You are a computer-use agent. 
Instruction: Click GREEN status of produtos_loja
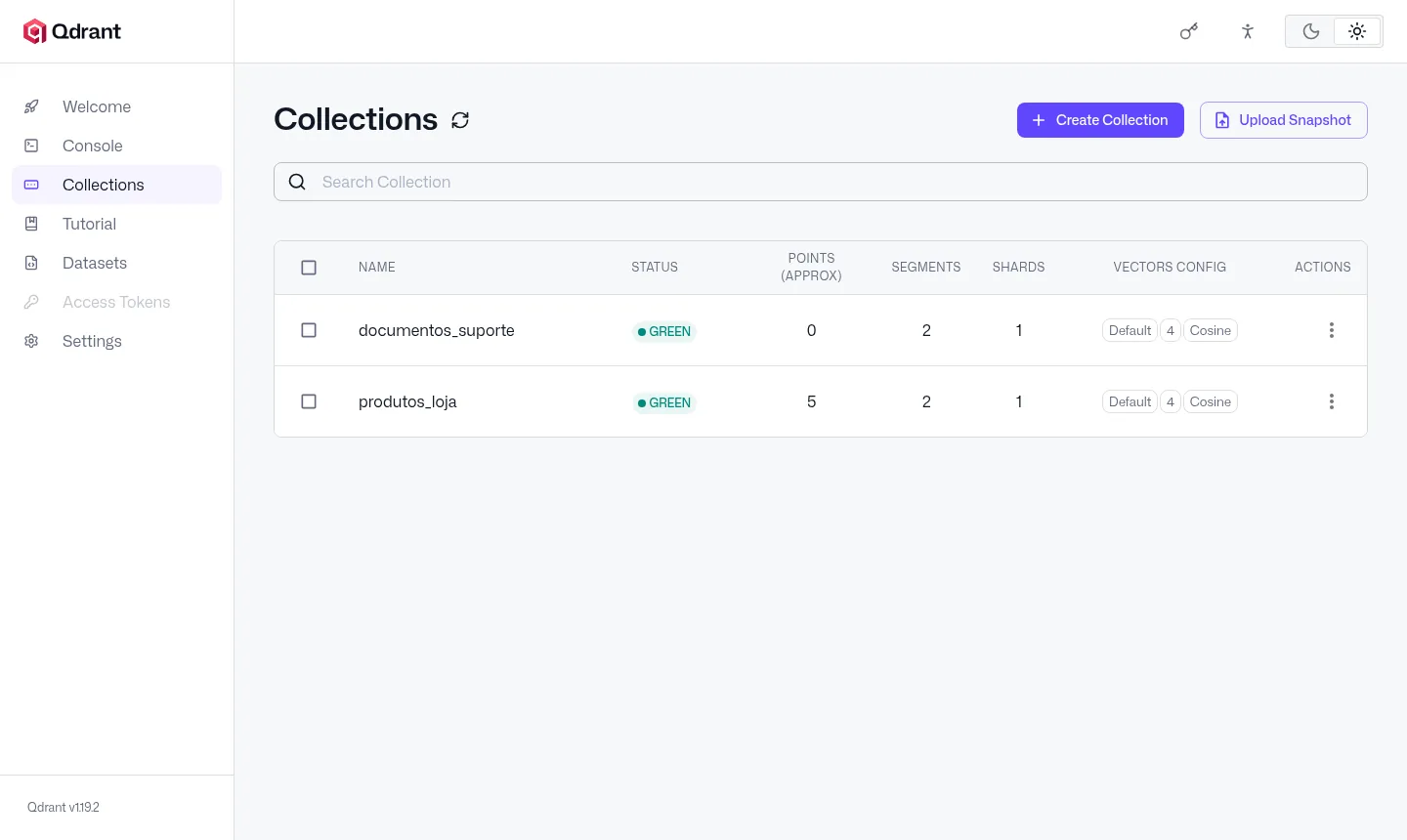click(x=664, y=402)
